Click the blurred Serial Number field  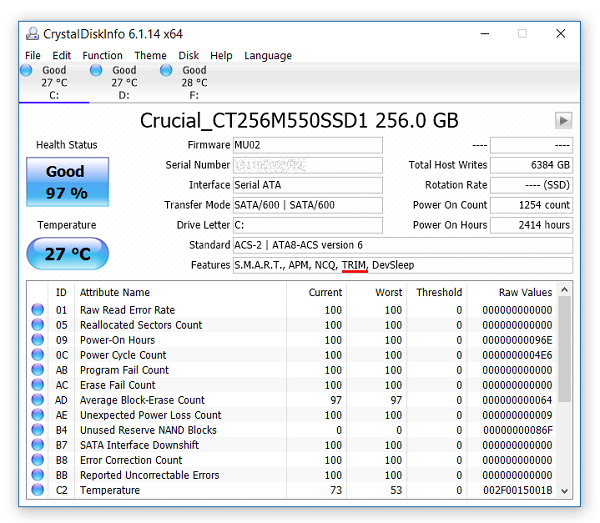(308, 165)
